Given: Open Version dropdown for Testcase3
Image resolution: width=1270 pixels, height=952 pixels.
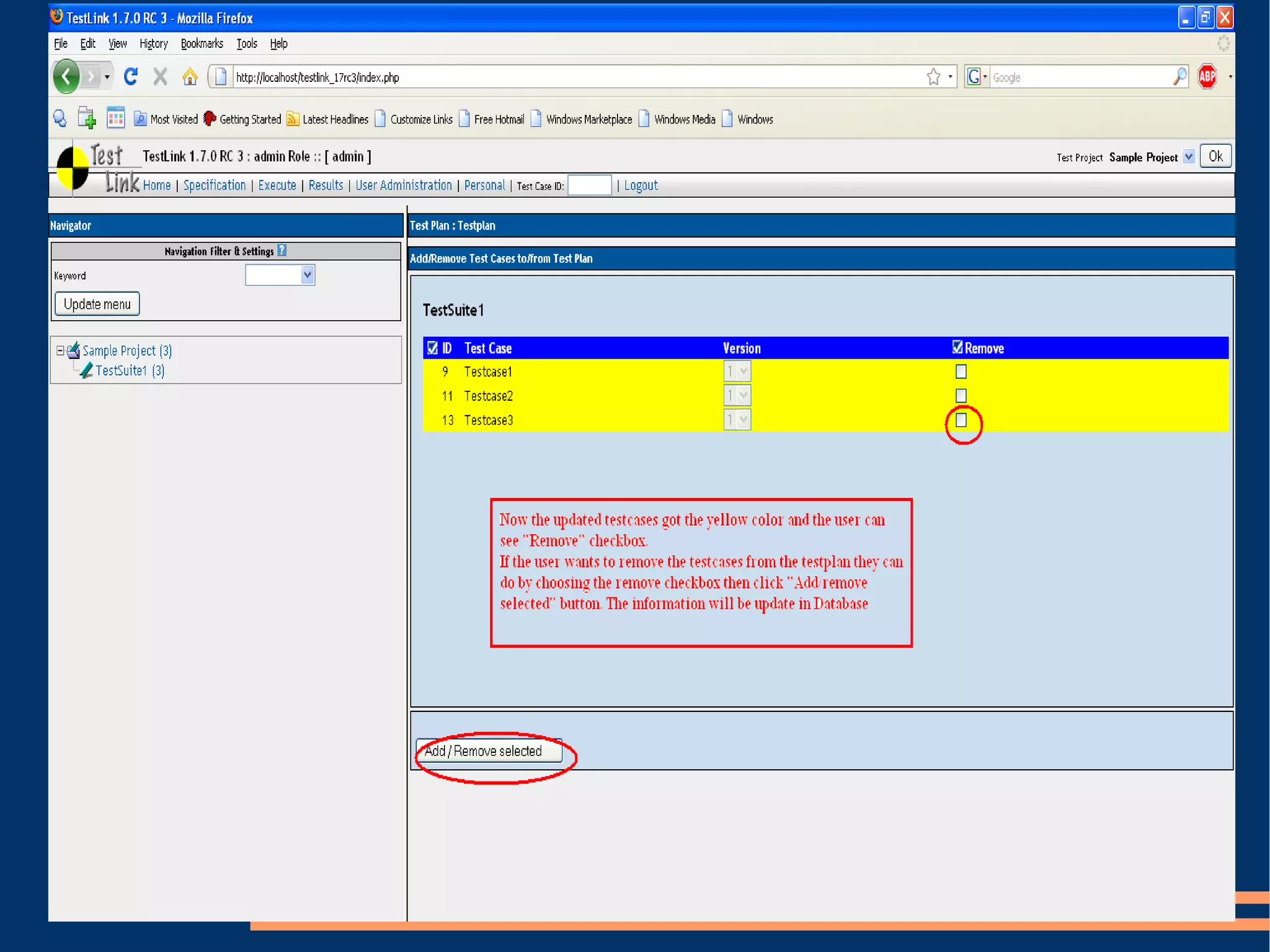Looking at the screenshot, I should [x=737, y=420].
